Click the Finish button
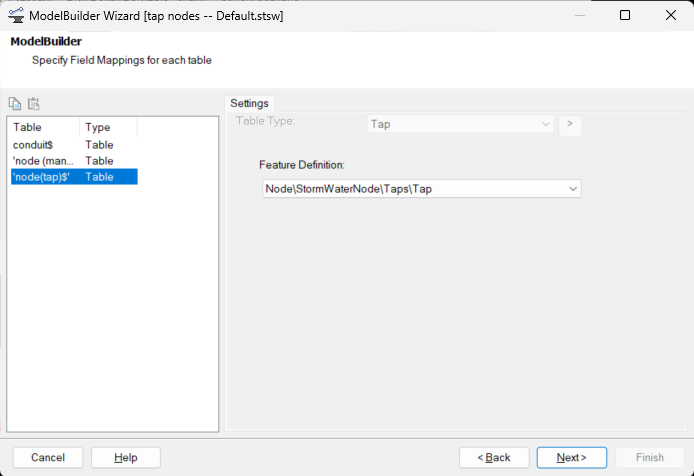The height and width of the screenshot is (476, 694). (x=649, y=457)
